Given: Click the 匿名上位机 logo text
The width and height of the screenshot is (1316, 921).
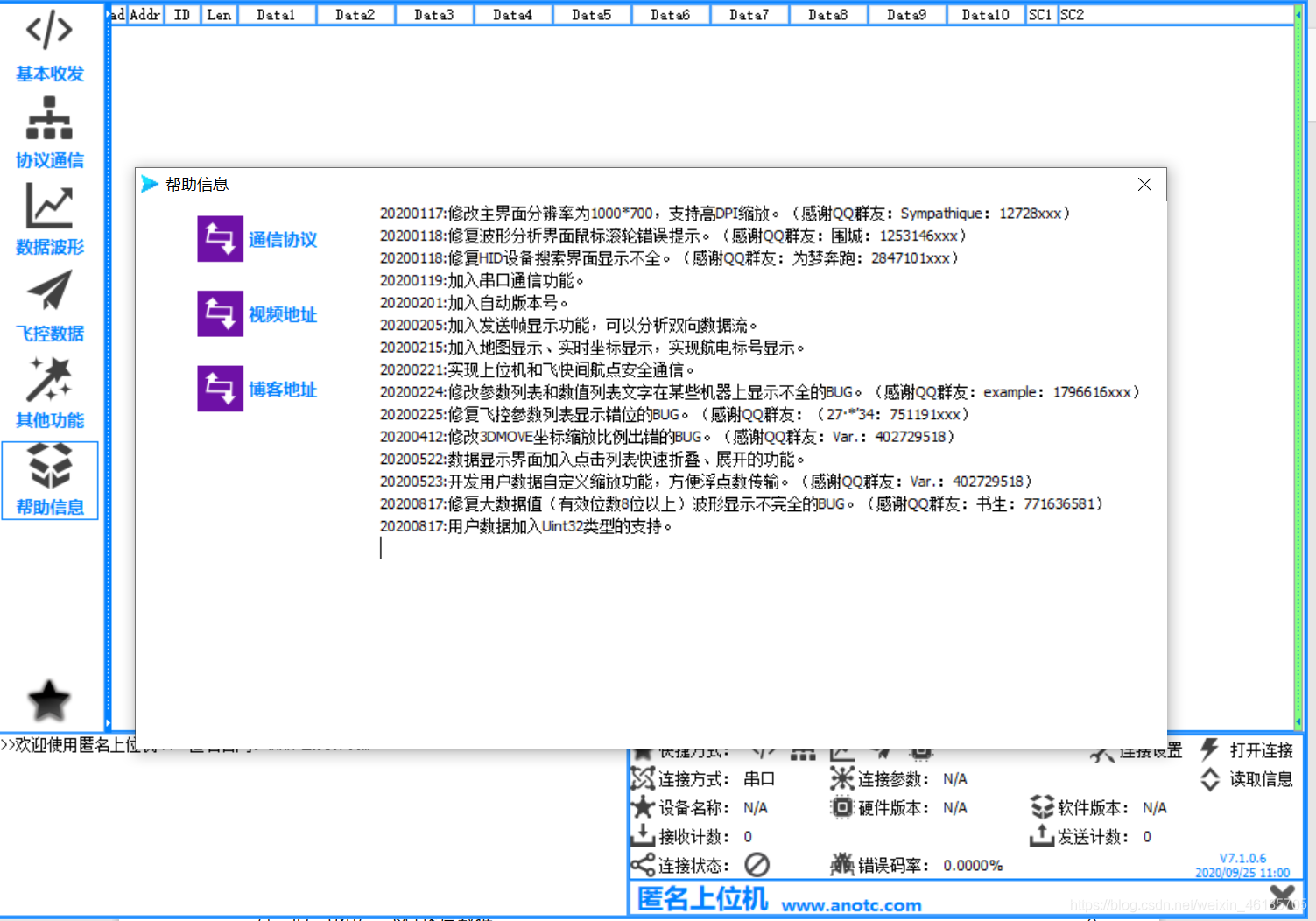Looking at the screenshot, I should pyautogui.click(x=702, y=899).
